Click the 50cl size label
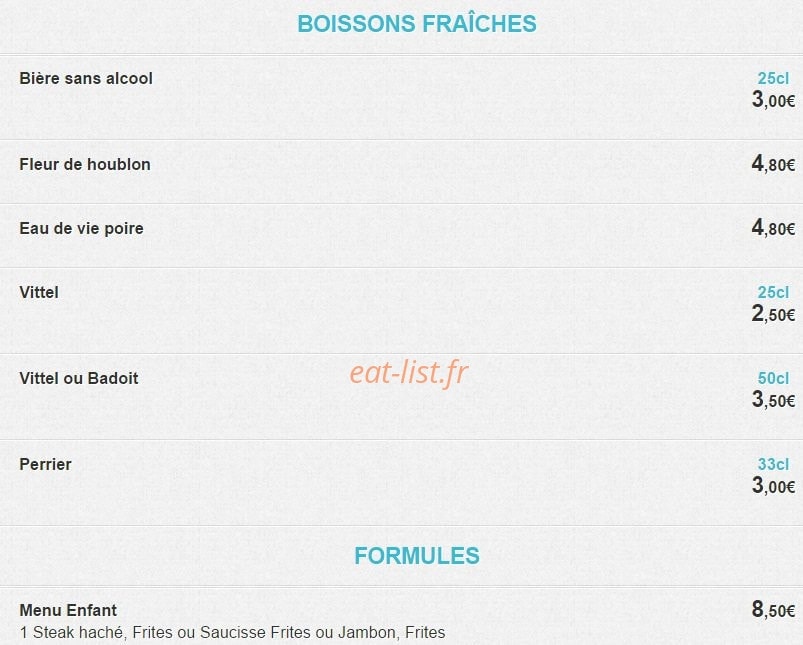 pyautogui.click(x=773, y=379)
